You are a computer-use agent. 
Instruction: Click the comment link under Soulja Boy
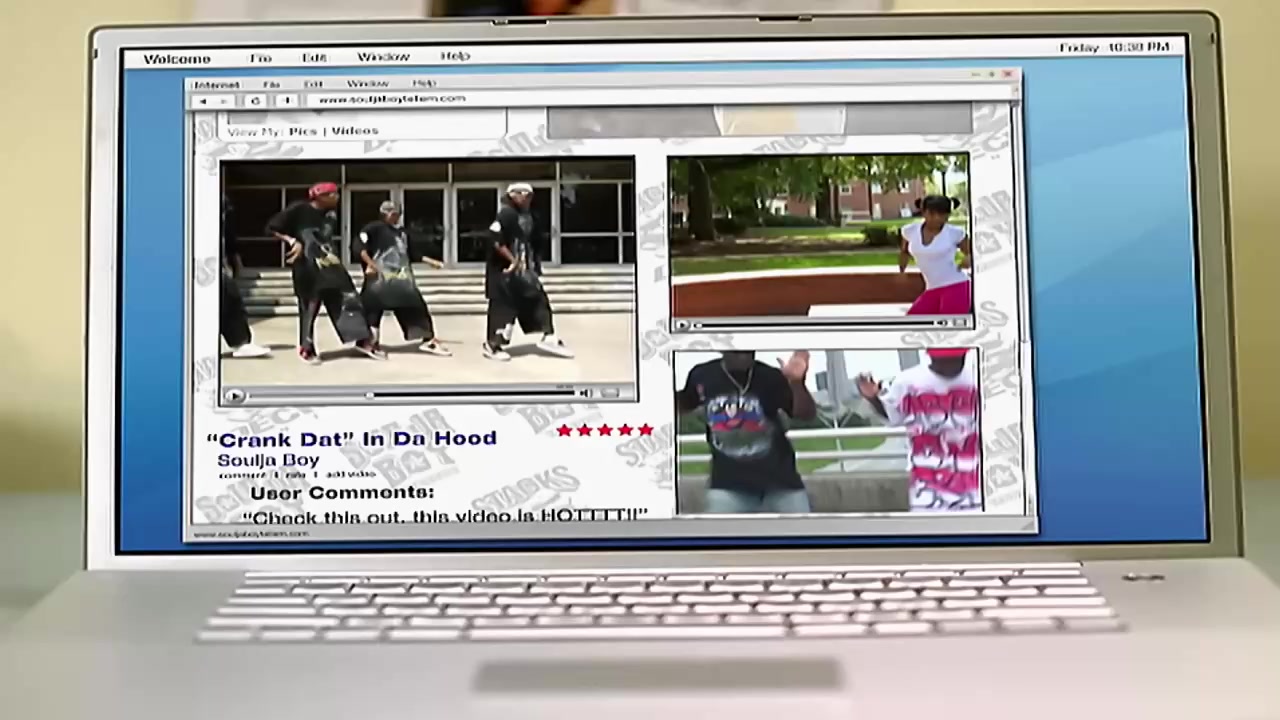click(x=242, y=474)
